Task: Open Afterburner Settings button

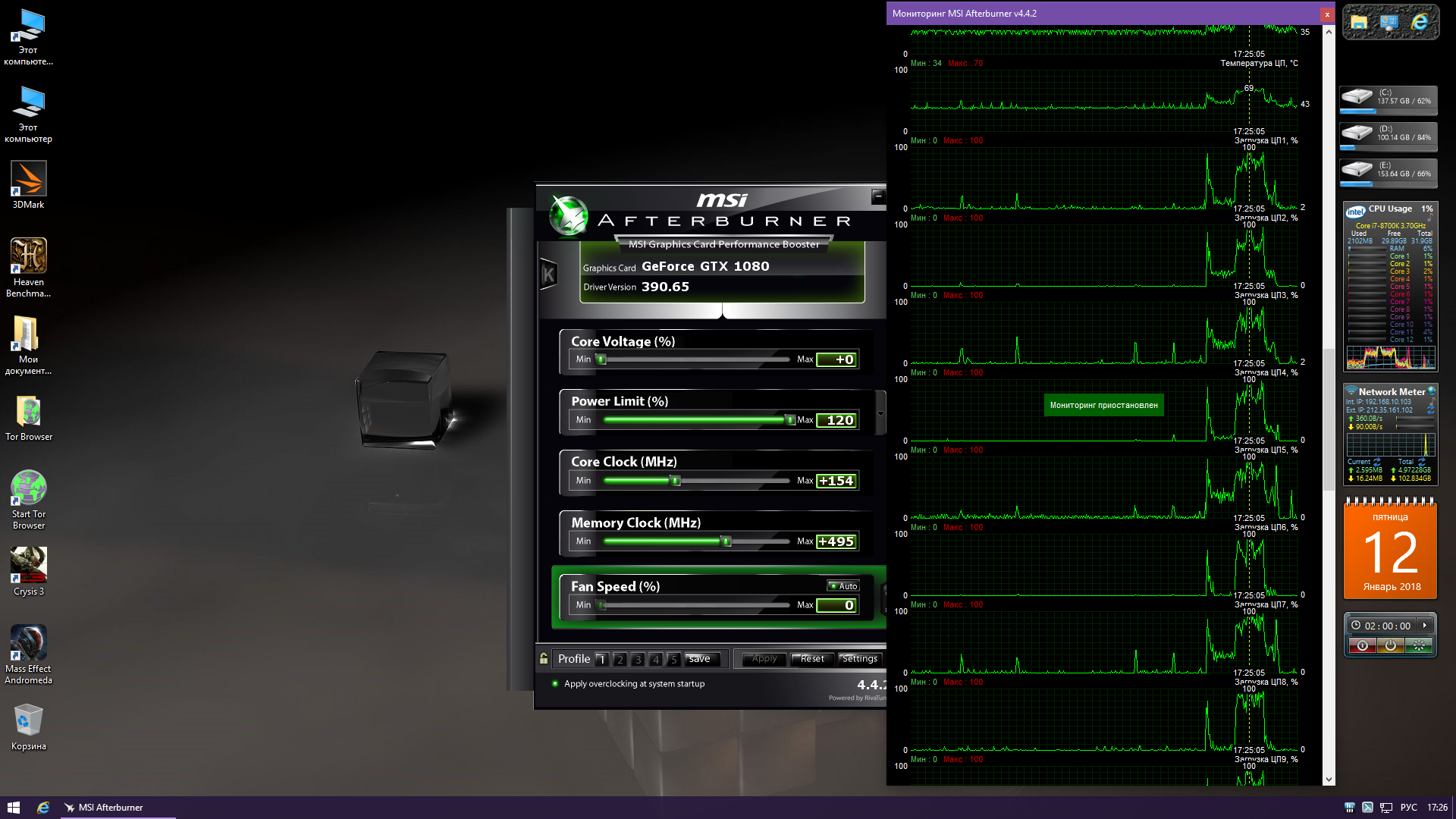Action: tap(859, 659)
